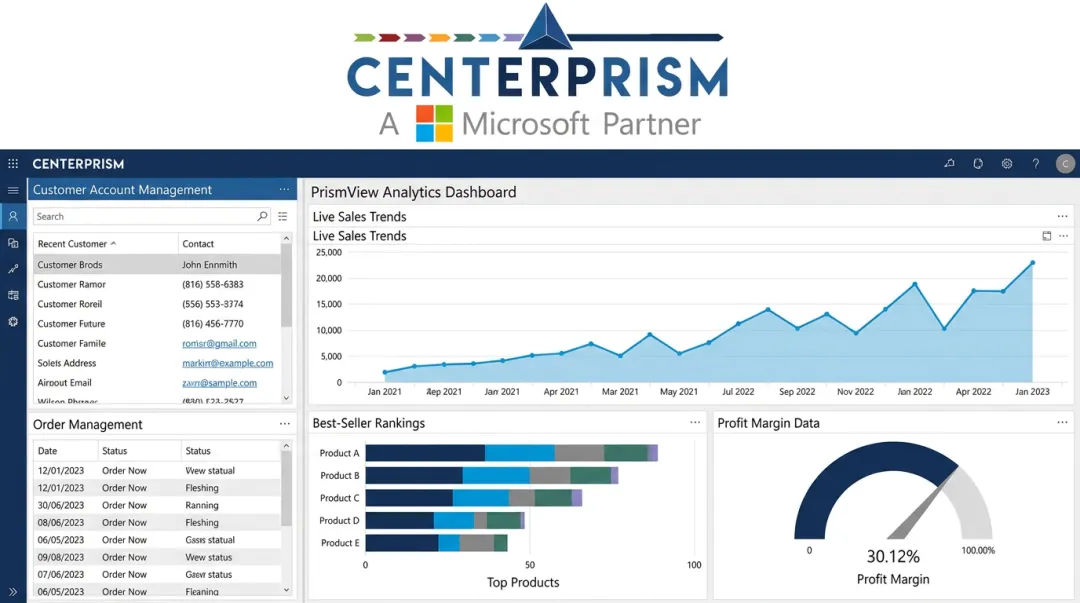
Task: Click Product A bar in rankings chart
Action: pyautogui.click(x=512, y=453)
